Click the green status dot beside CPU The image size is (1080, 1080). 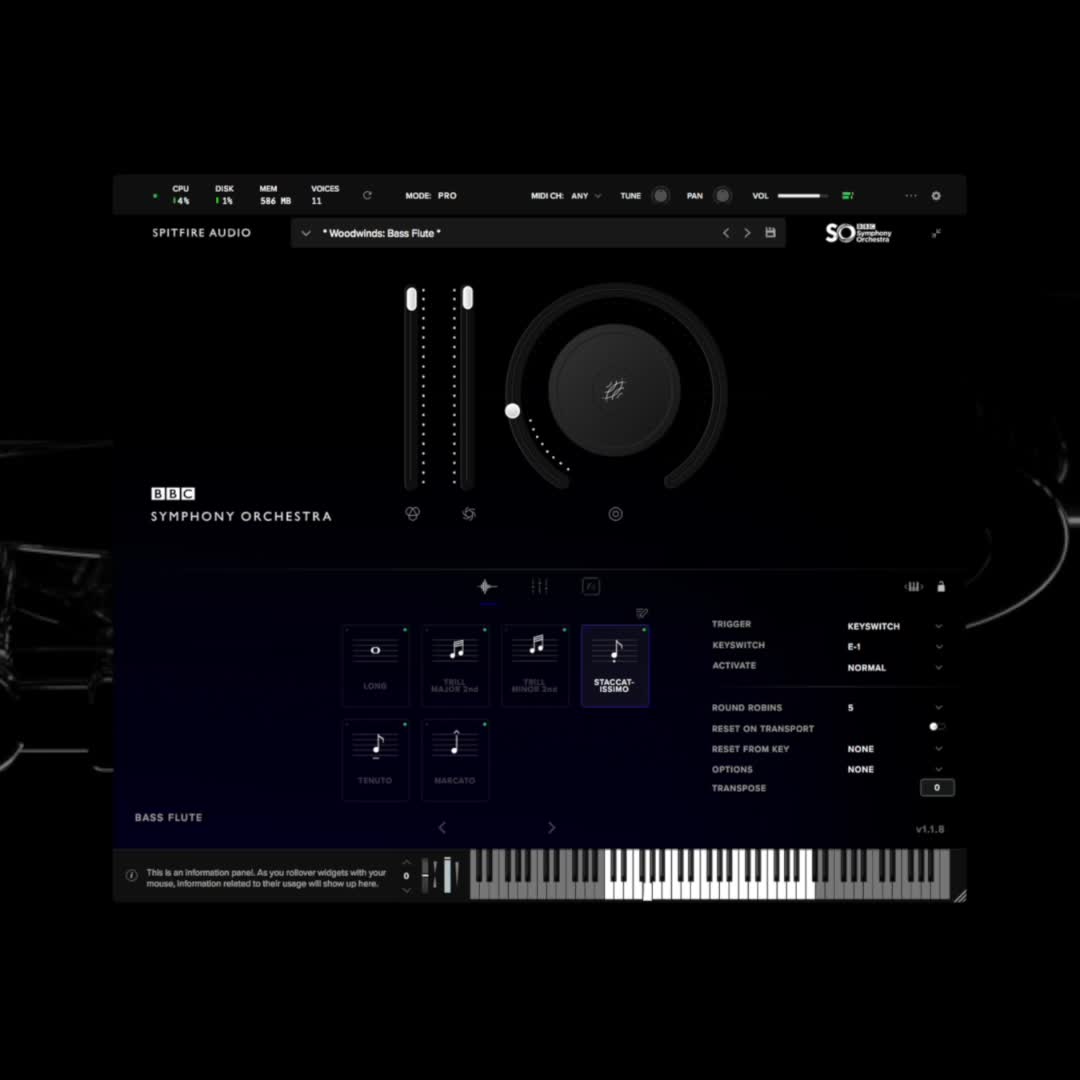[x=155, y=196]
